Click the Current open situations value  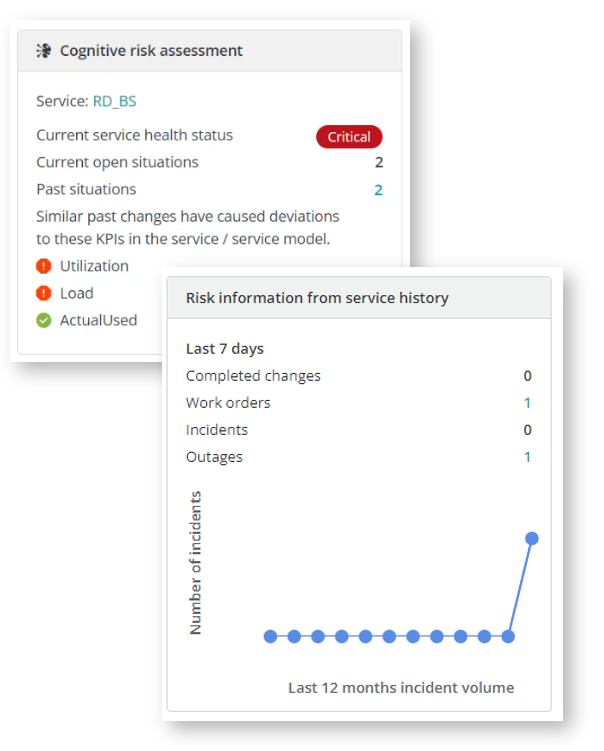point(379,162)
